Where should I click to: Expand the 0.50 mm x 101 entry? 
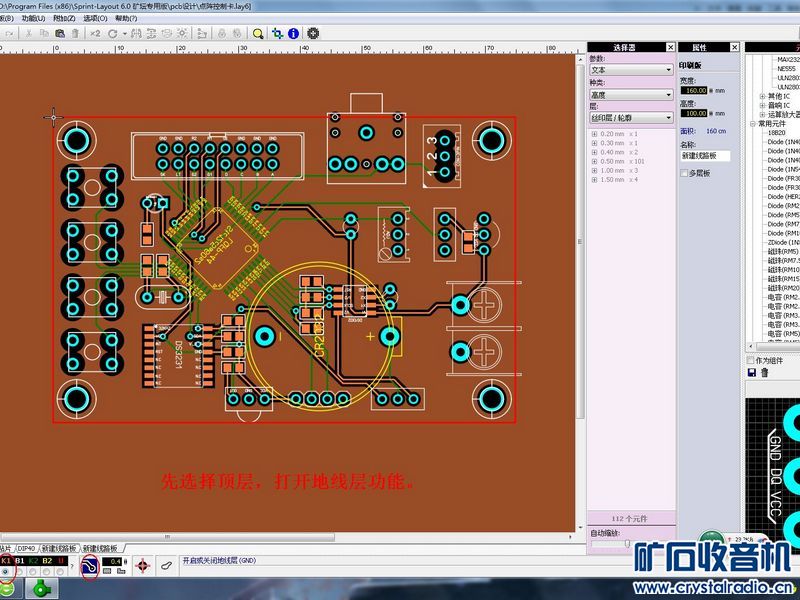click(x=594, y=161)
